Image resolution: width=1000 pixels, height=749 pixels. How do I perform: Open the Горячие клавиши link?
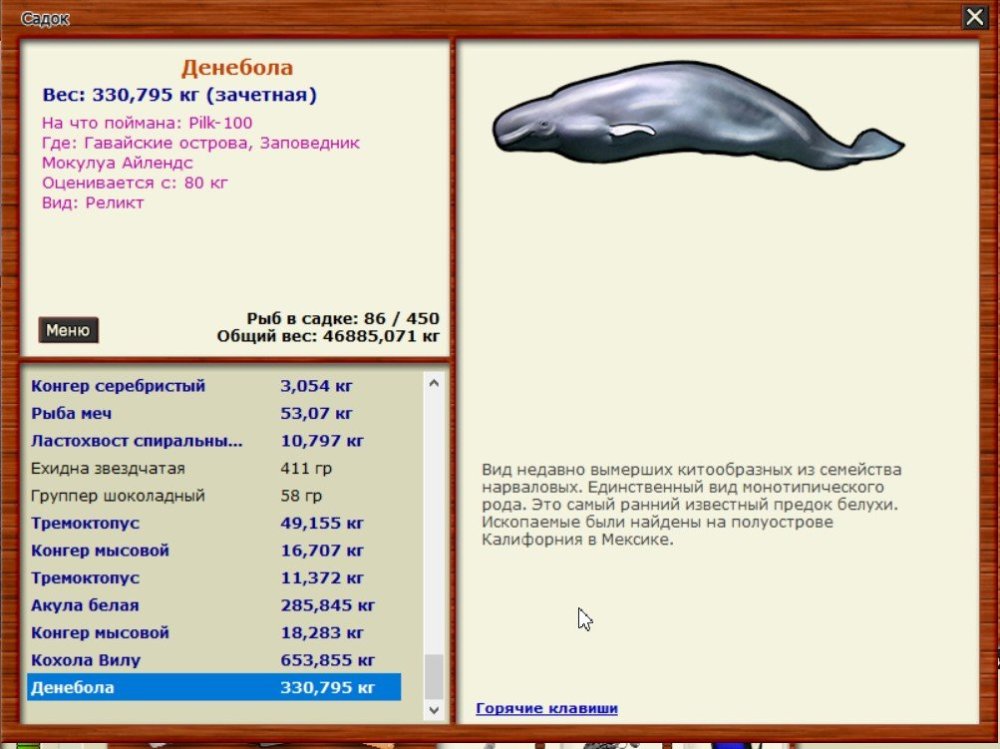tap(547, 708)
